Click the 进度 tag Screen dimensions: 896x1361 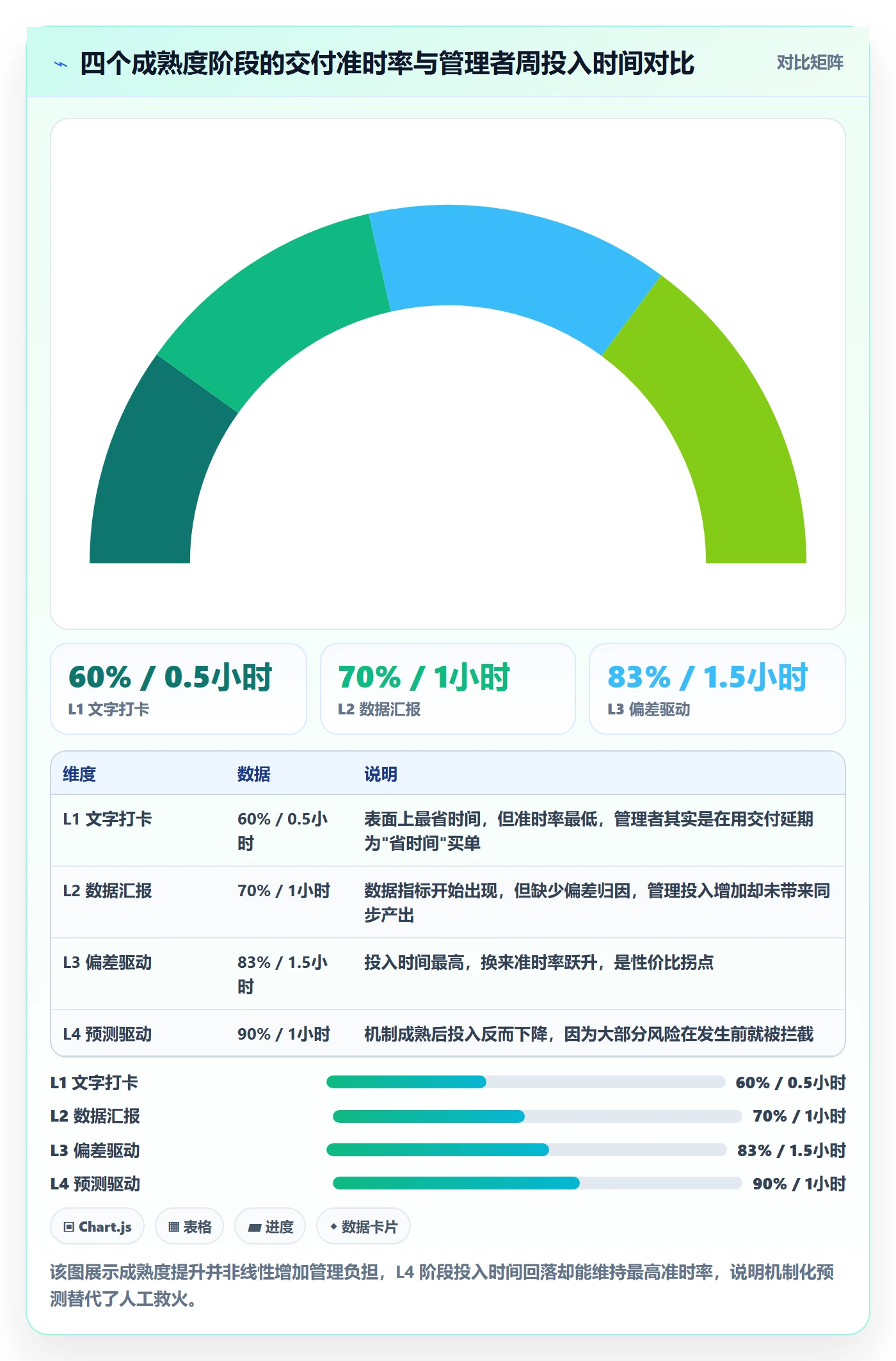[x=270, y=1227]
